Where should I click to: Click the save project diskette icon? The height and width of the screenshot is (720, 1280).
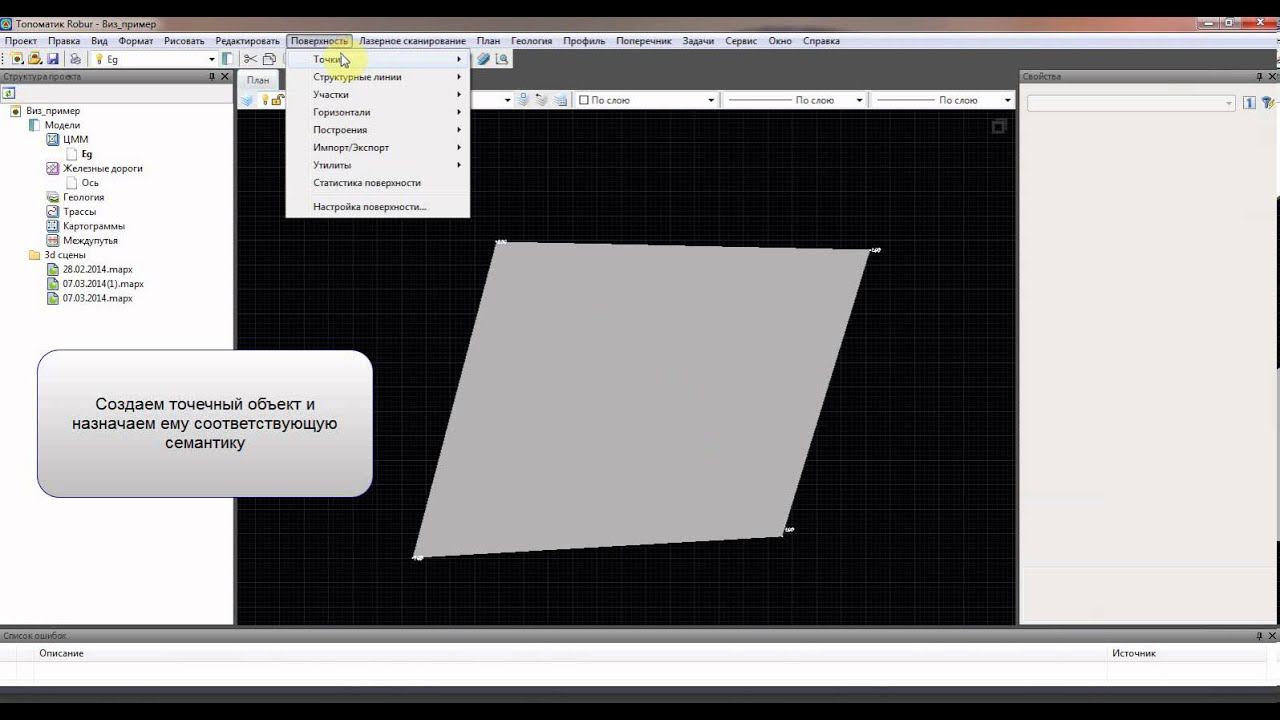tap(53, 59)
